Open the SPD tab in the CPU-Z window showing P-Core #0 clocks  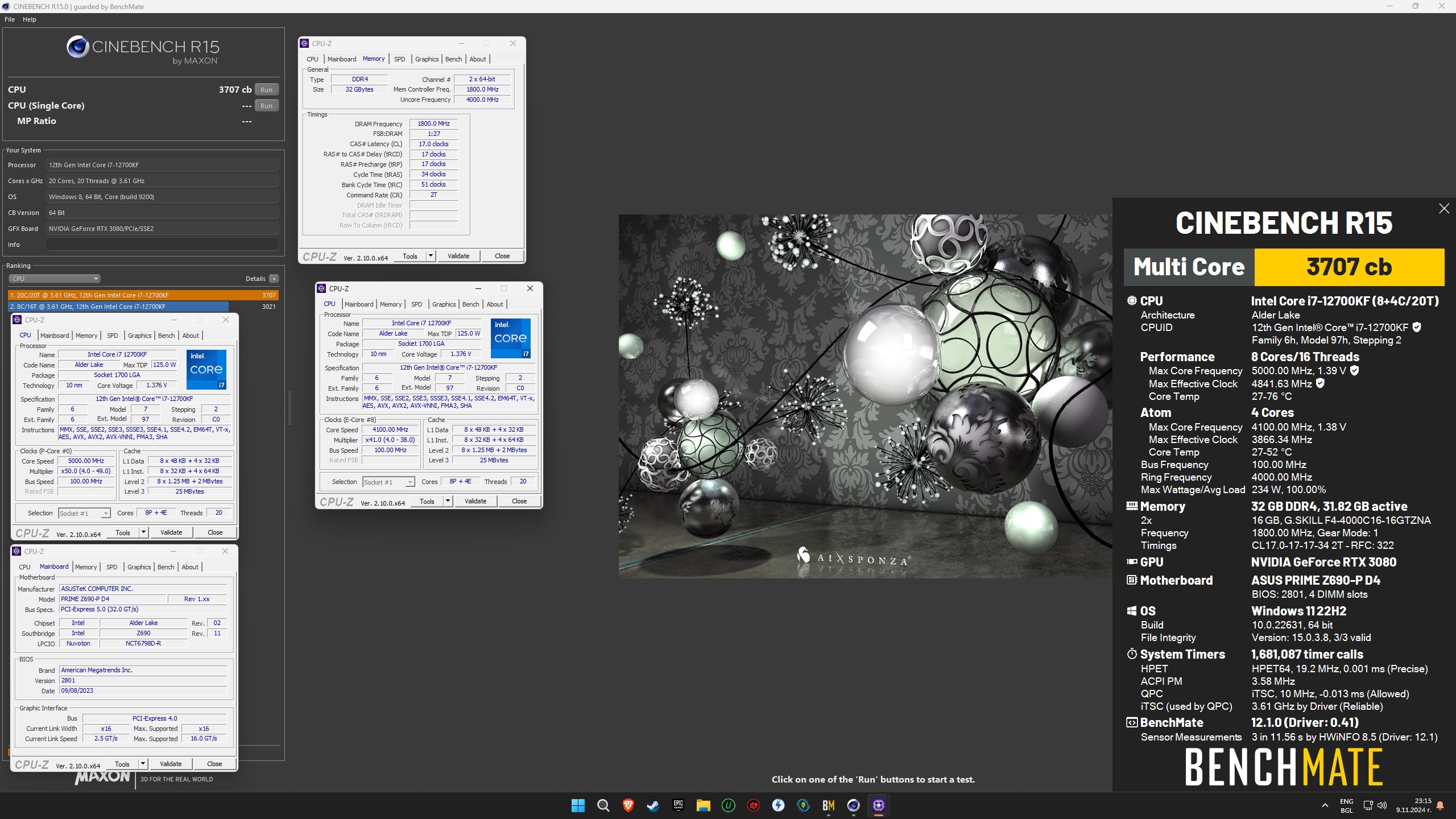[x=113, y=336]
